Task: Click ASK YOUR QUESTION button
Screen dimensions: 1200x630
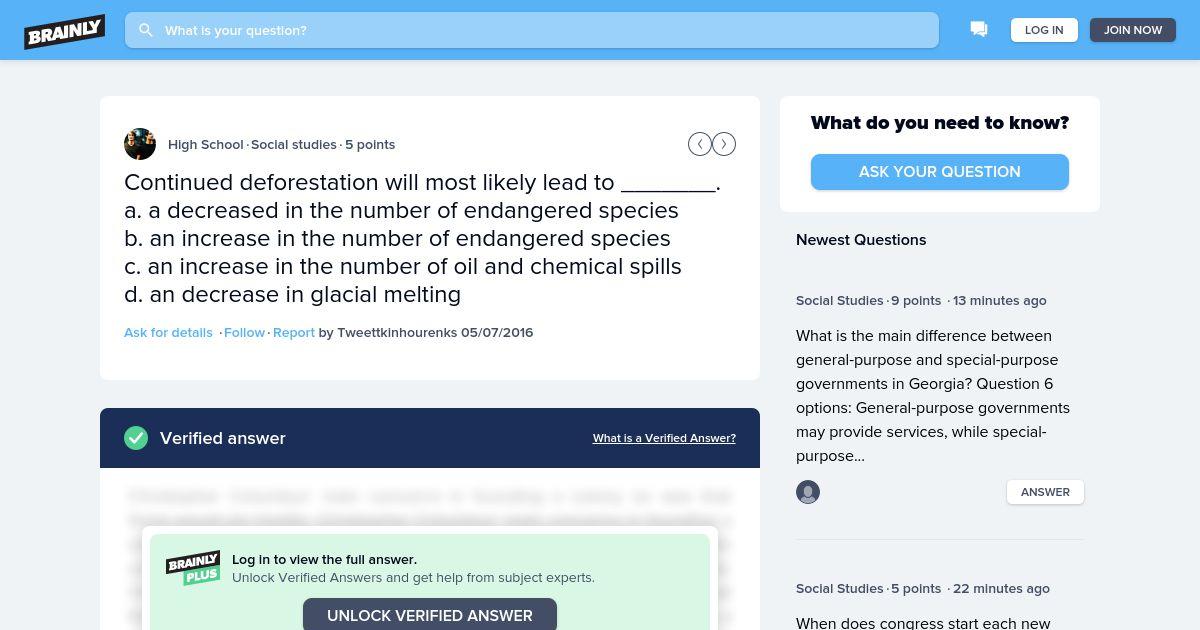Action: (x=940, y=172)
